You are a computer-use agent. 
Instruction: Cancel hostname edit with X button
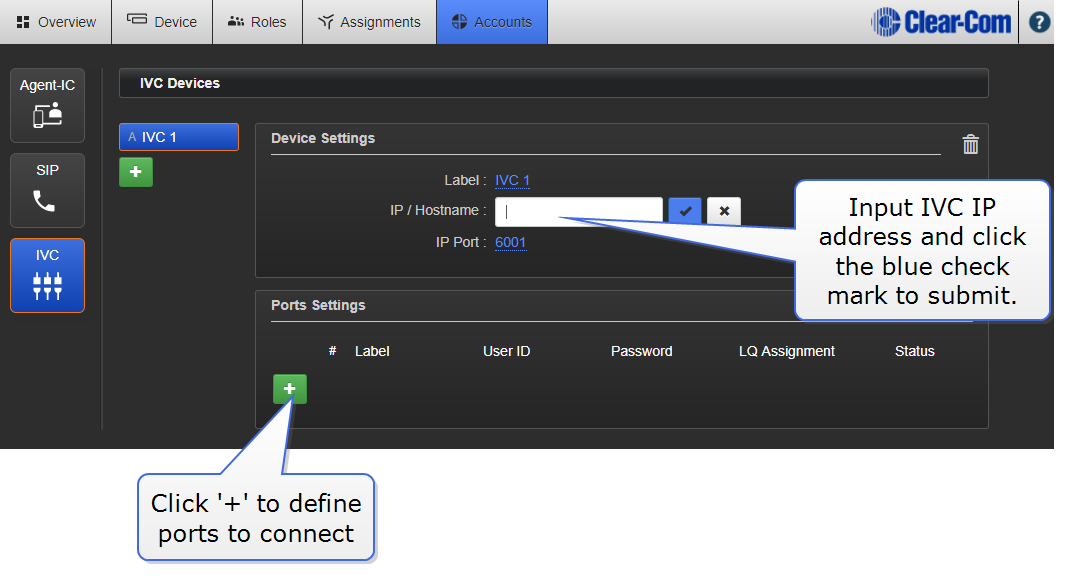[x=723, y=211]
